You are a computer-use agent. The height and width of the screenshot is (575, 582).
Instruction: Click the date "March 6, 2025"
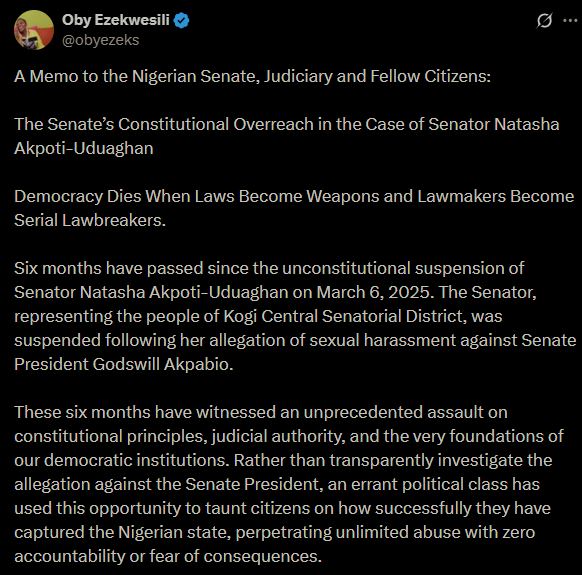374,293
